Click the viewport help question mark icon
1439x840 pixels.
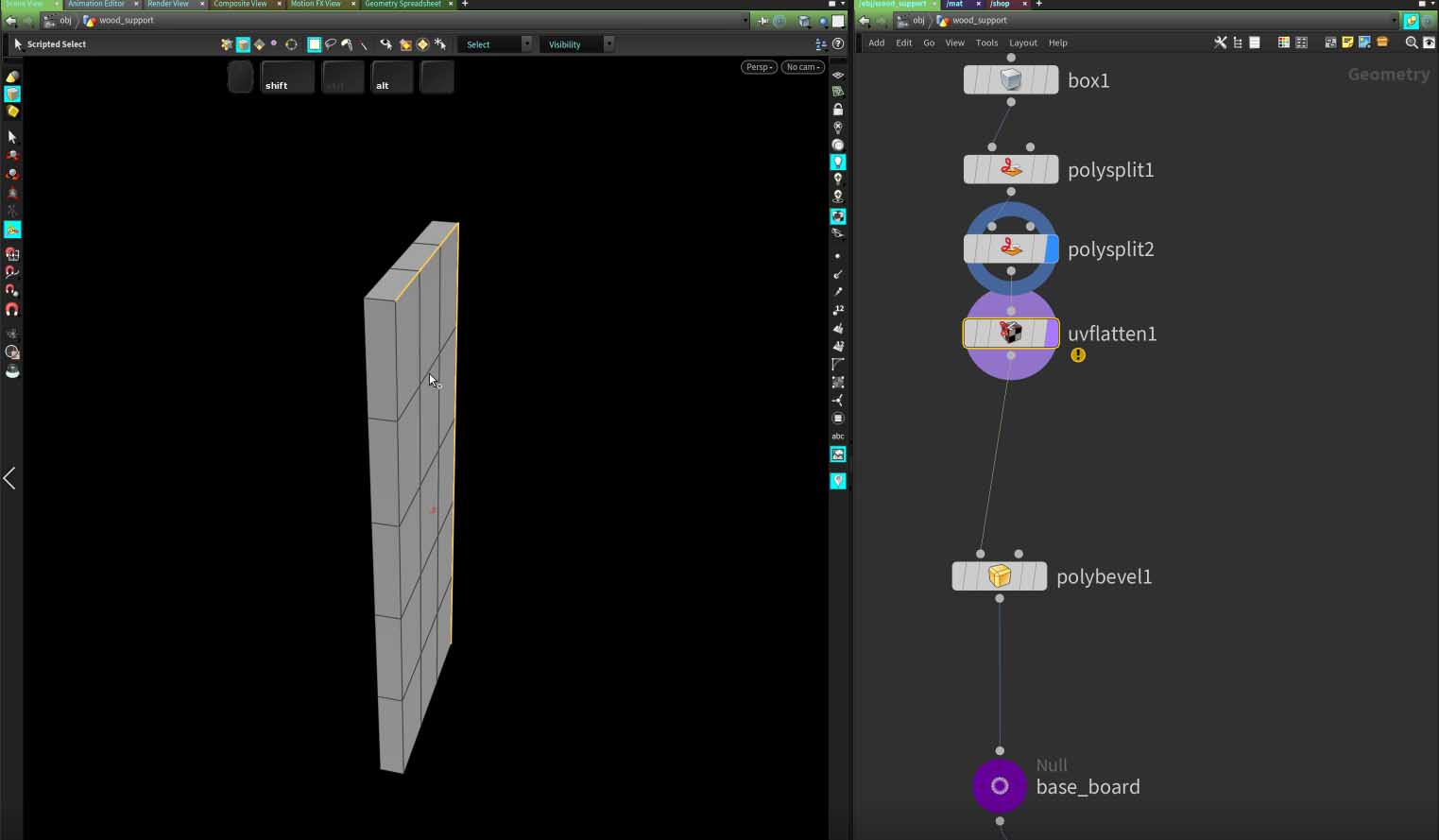(838, 44)
